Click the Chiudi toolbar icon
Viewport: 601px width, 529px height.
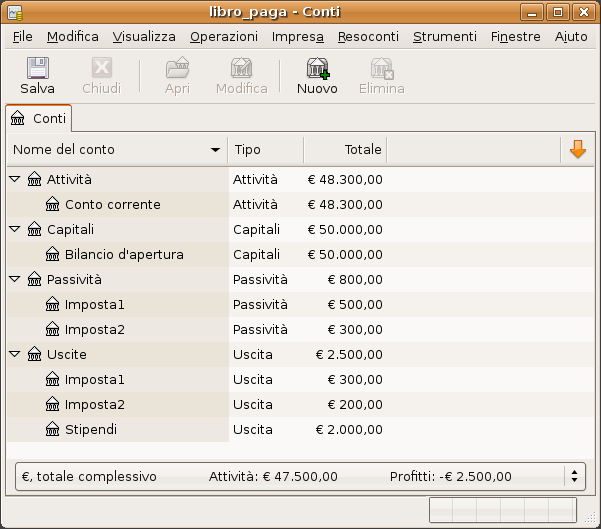point(101,68)
